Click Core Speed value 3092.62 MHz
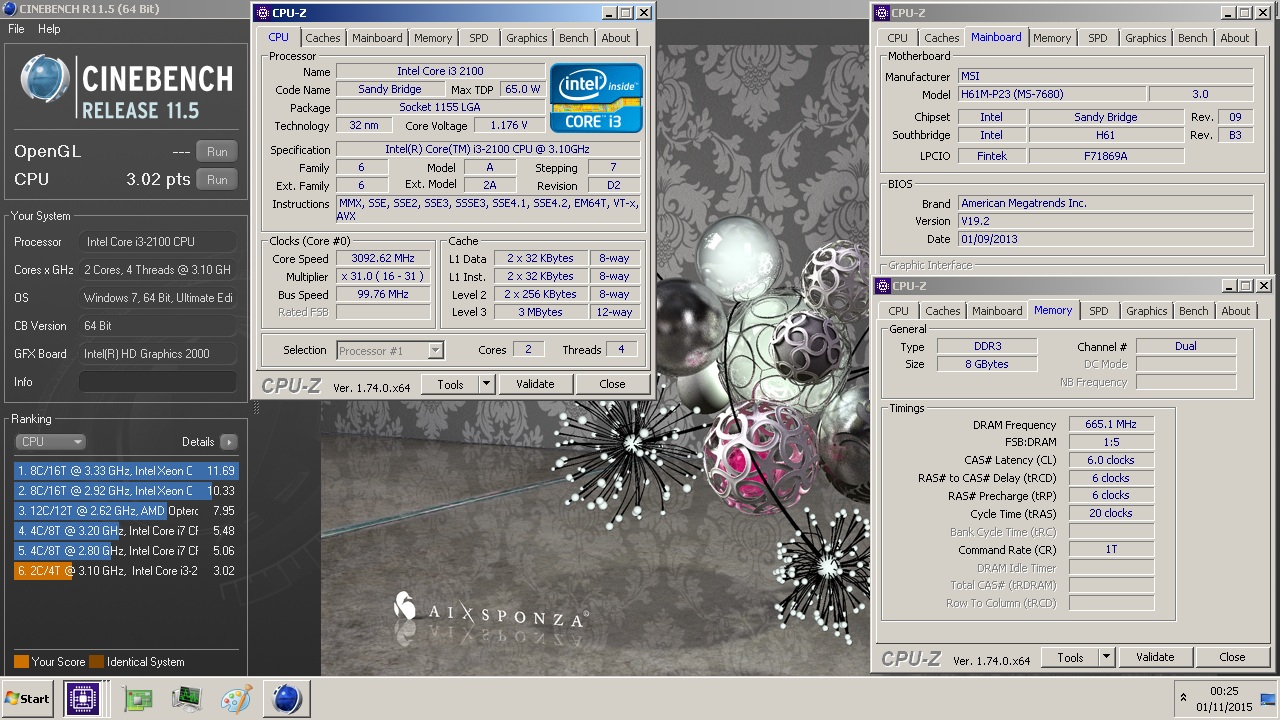The image size is (1280, 720). [x=383, y=259]
